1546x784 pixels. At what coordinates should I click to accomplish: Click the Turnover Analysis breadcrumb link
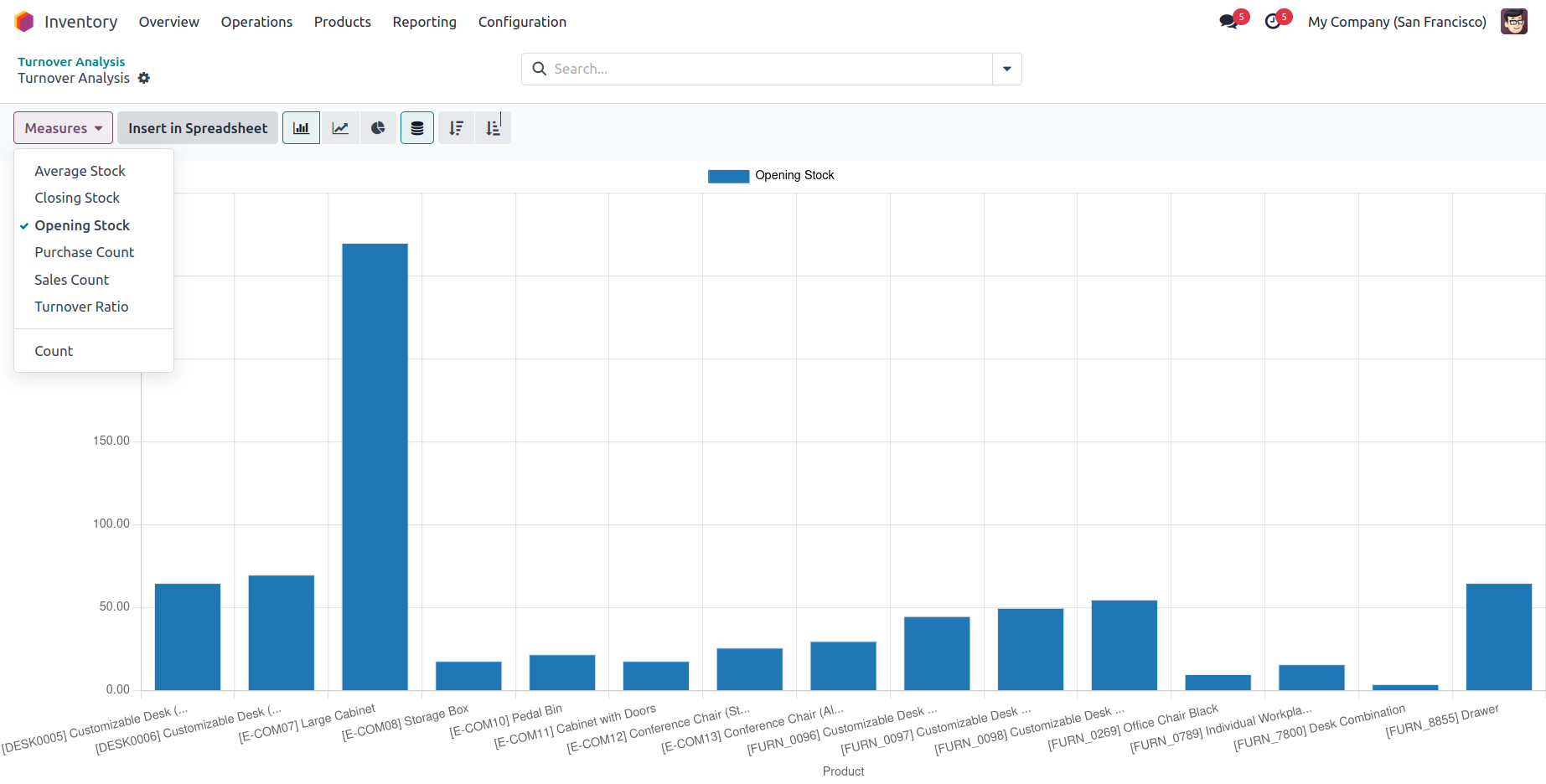(71, 61)
